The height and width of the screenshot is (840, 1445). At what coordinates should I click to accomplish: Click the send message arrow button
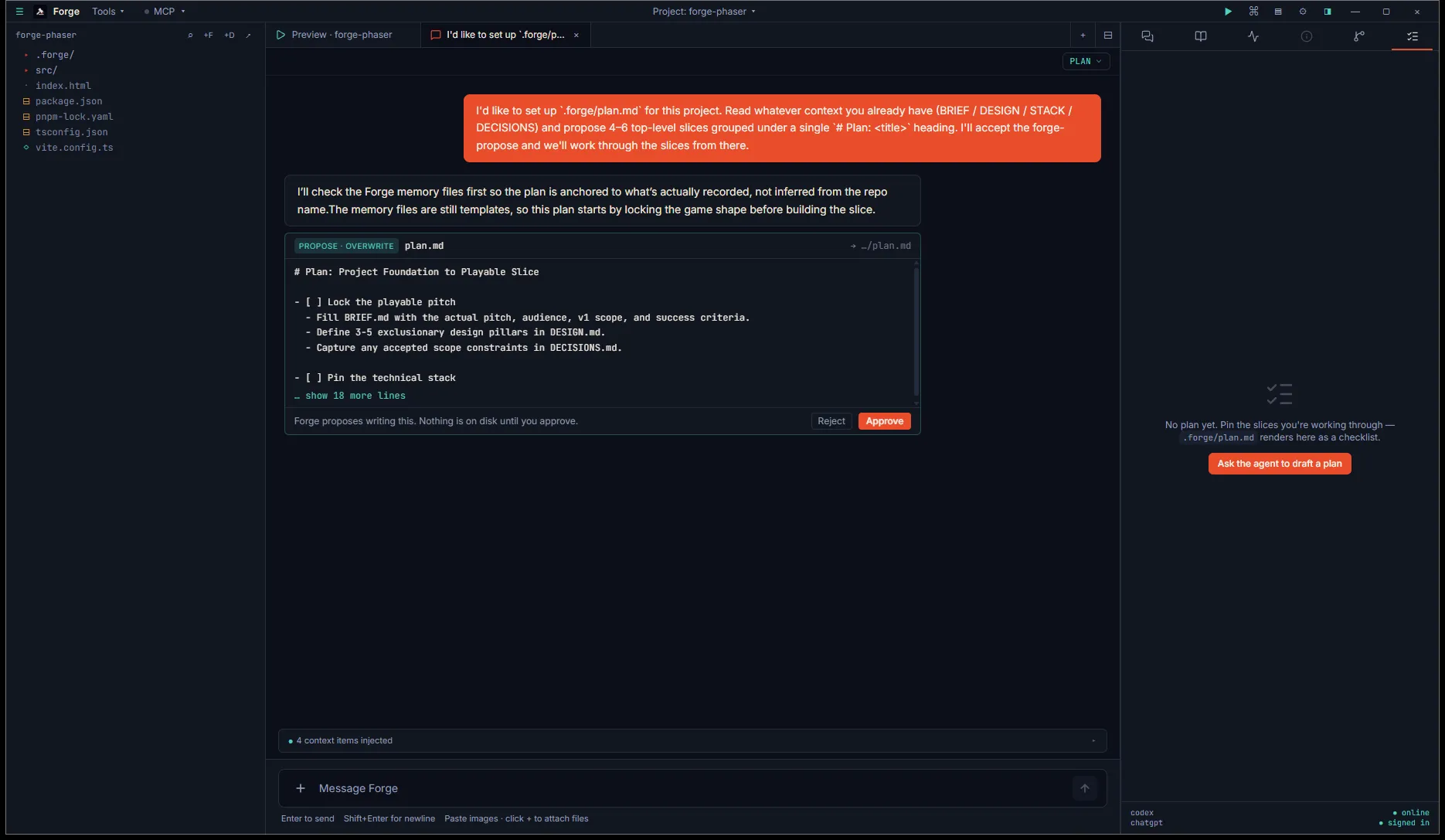(1085, 788)
